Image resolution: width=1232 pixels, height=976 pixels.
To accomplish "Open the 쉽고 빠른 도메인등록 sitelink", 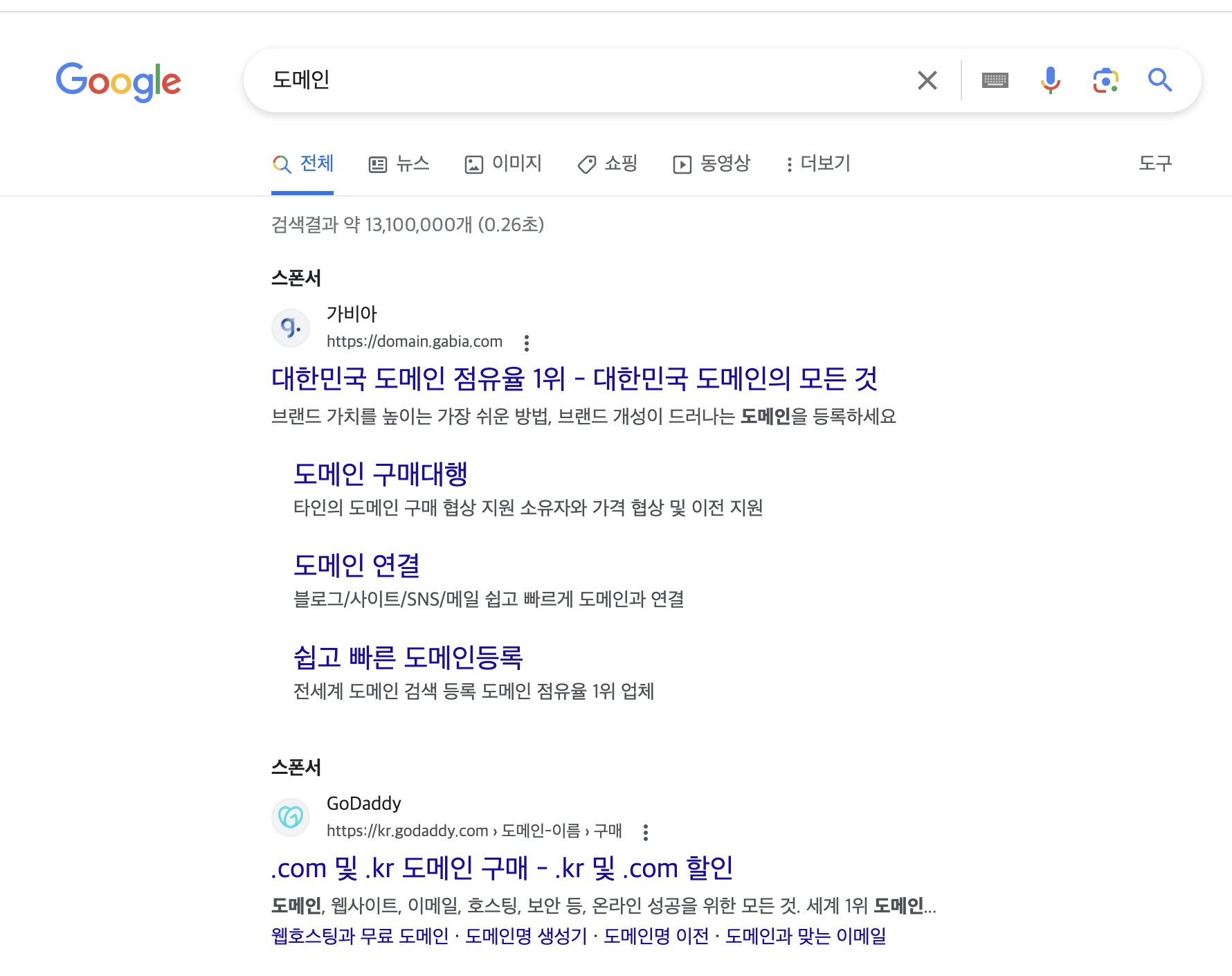I will tap(408, 657).
